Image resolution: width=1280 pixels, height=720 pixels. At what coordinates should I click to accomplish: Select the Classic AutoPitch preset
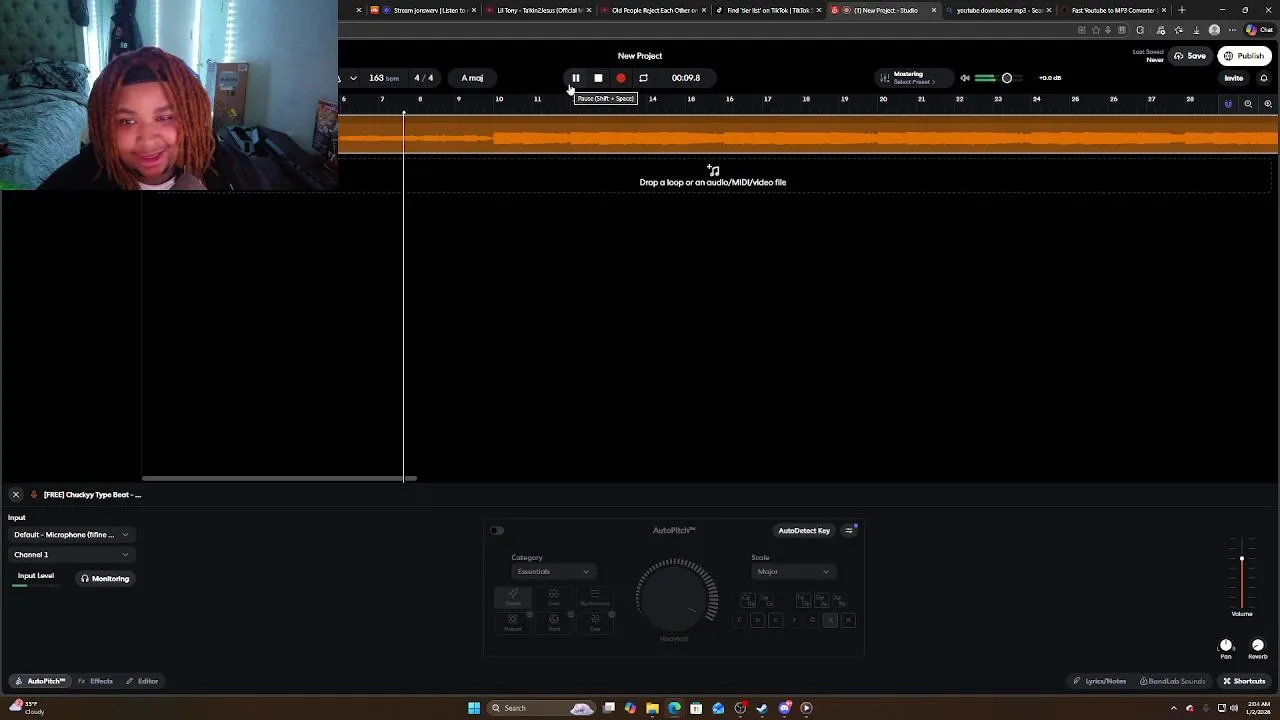(513, 597)
